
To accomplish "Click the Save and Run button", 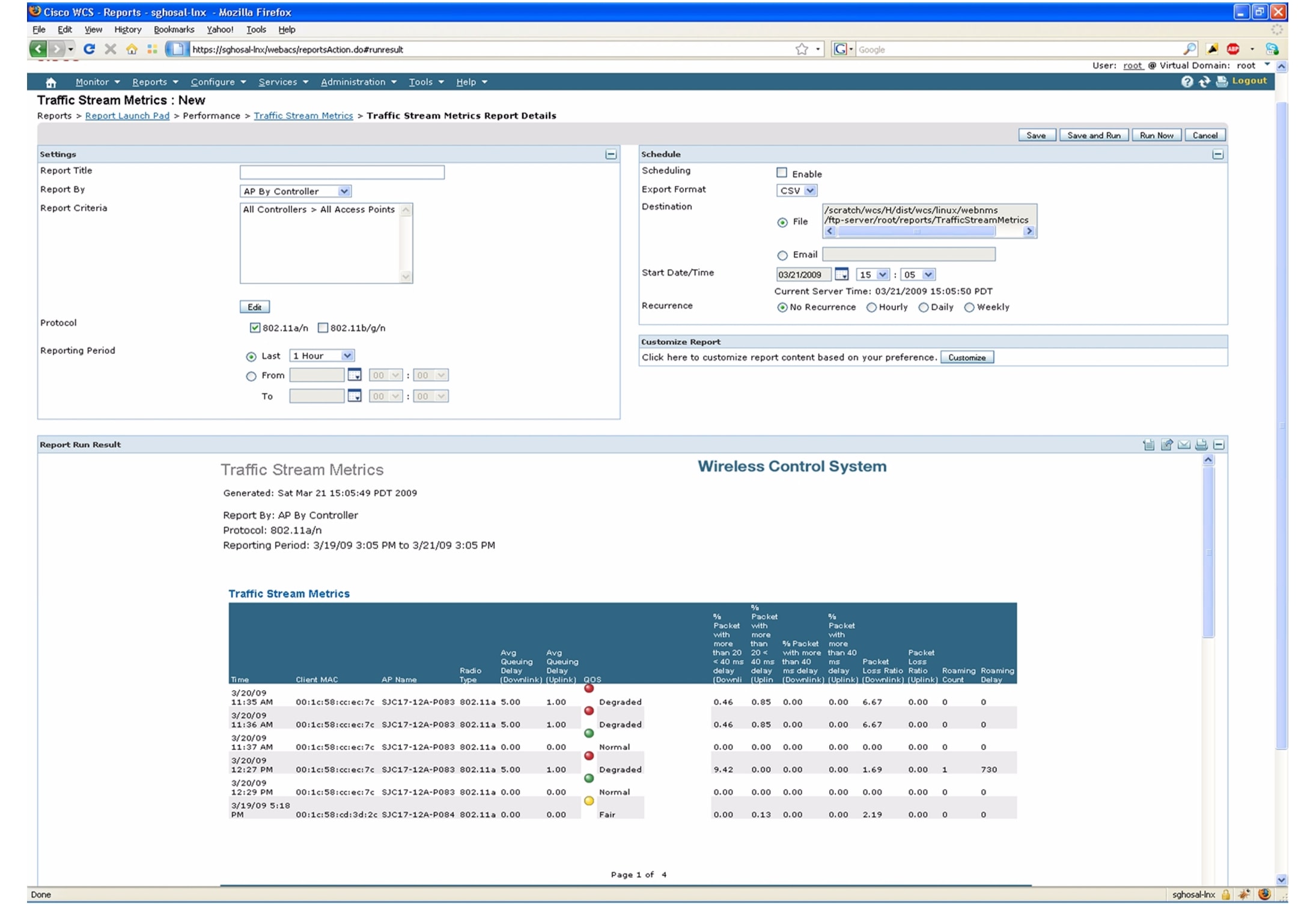I will tap(1094, 135).
